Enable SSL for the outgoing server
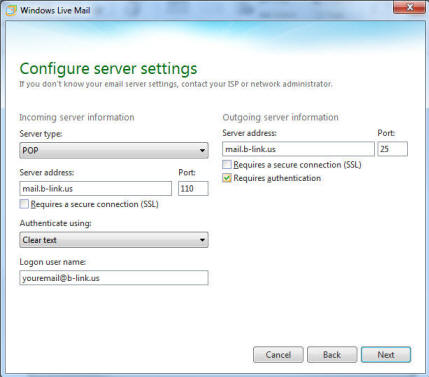This screenshot has height=377, width=429. (x=227, y=165)
